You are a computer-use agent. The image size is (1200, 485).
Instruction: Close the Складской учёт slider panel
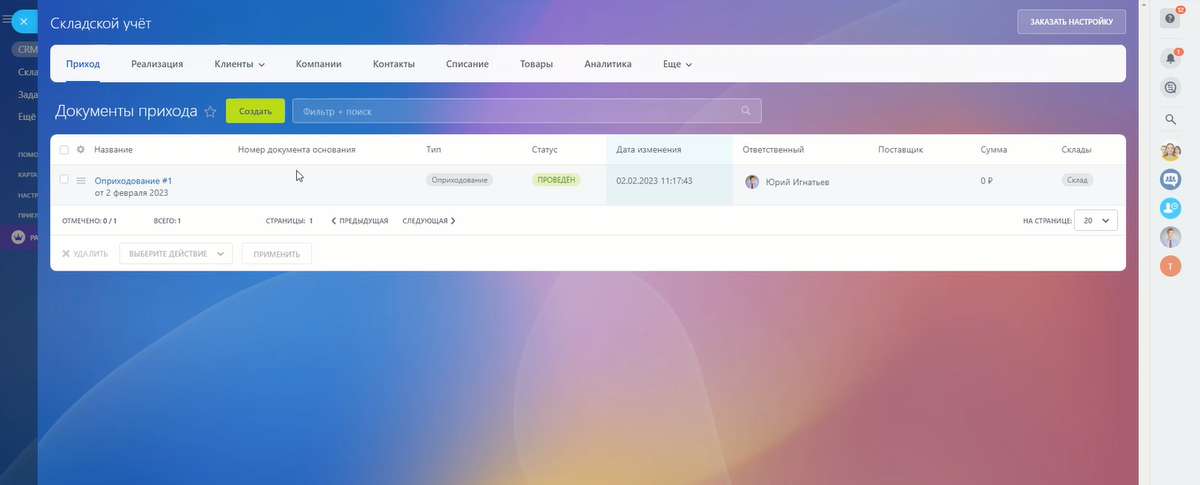coord(24,20)
